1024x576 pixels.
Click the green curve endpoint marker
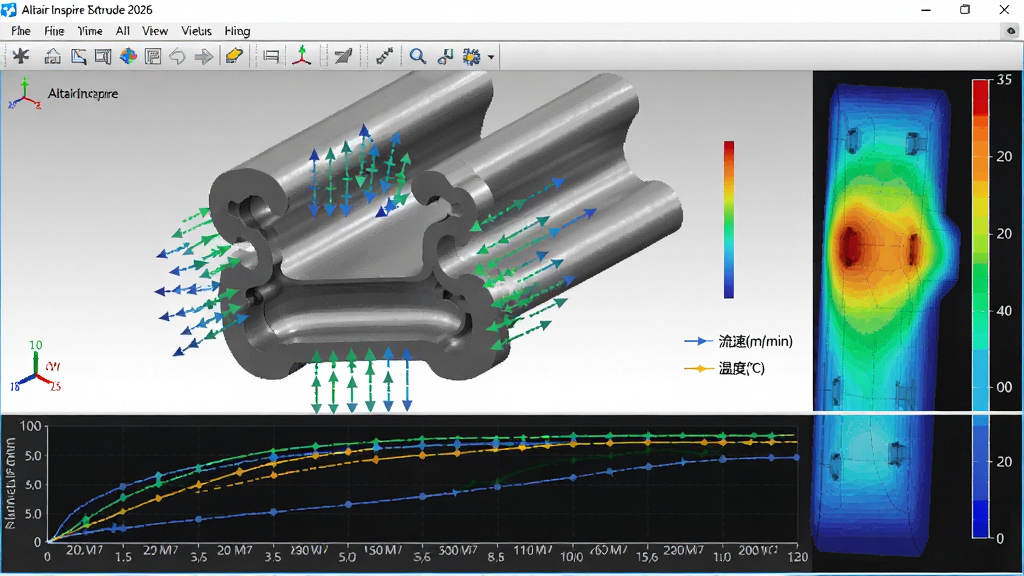click(772, 436)
